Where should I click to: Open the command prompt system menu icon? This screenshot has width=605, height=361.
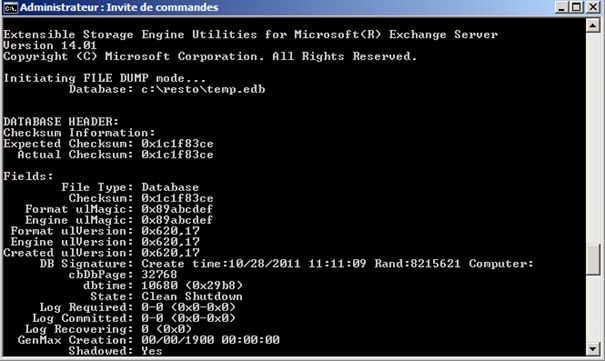coord(10,7)
